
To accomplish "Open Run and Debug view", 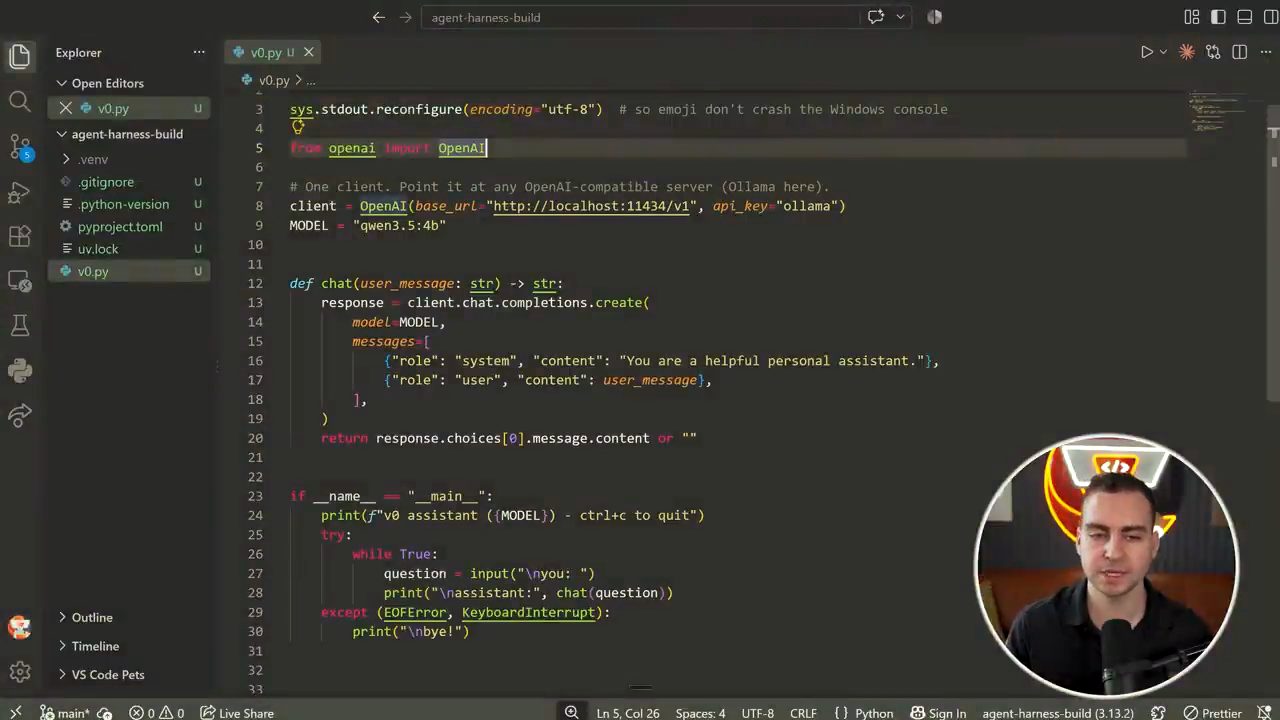I will point(20,192).
